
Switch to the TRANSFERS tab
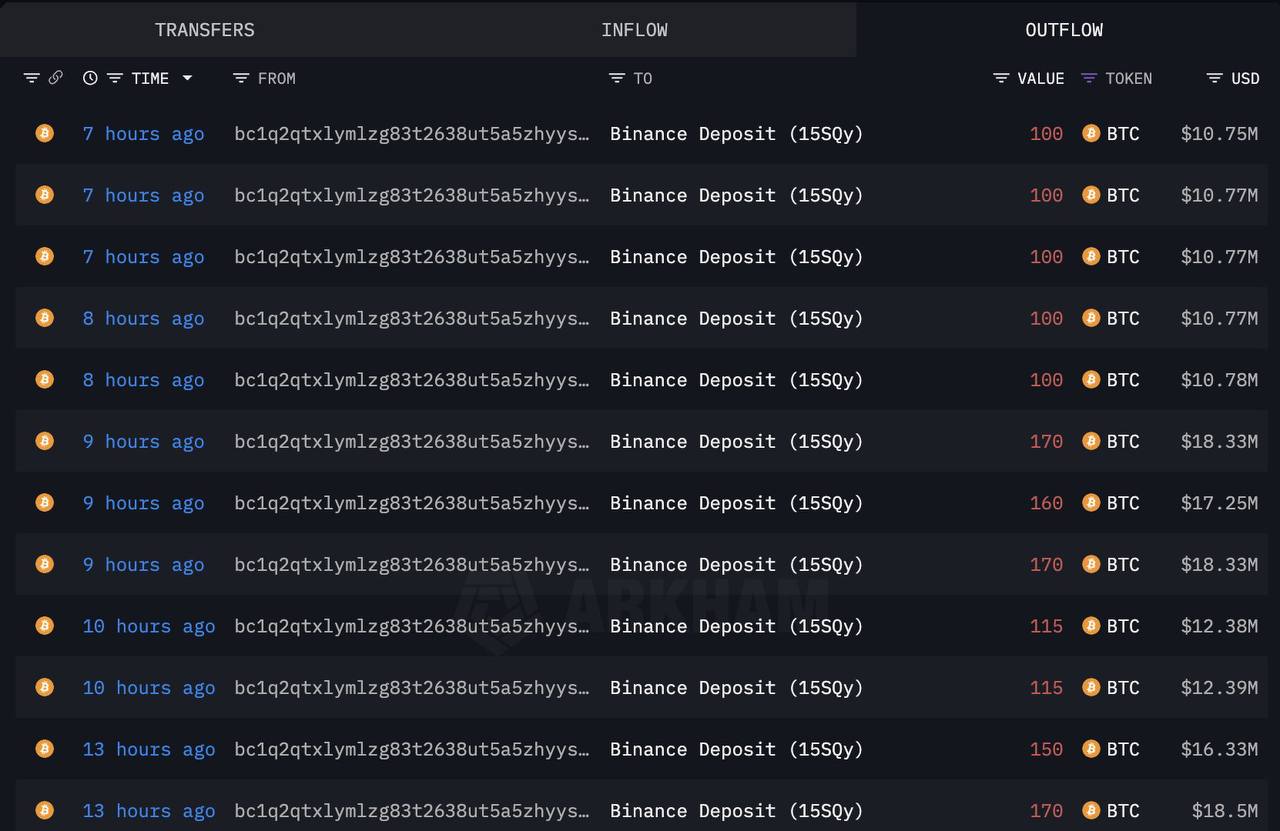[x=205, y=30]
